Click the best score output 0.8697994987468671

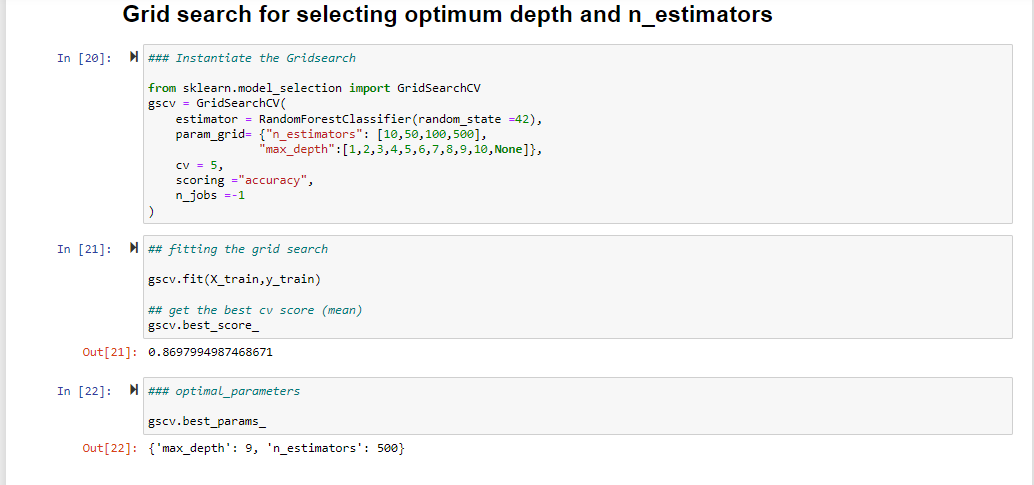[210, 352]
